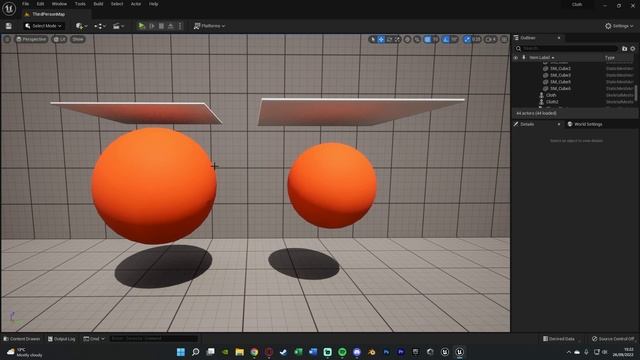Open the Edit menu
The width and height of the screenshot is (640, 360).
40,4
